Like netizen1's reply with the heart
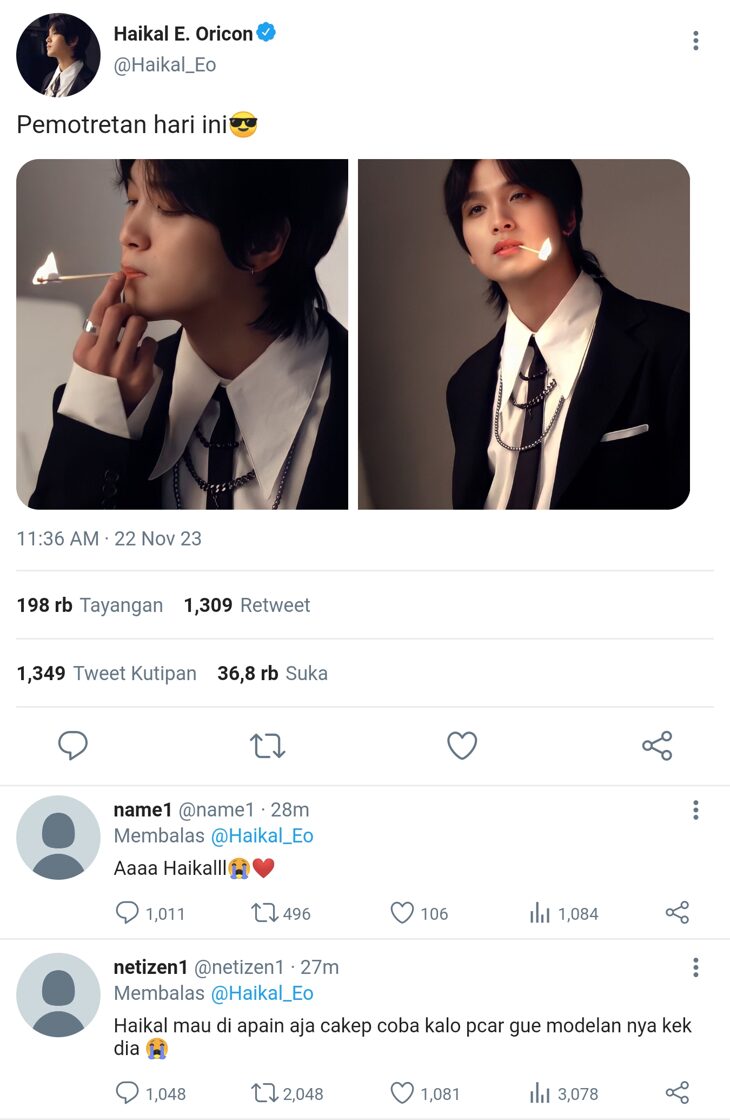Image resolution: width=730 pixels, height=1120 pixels. [x=402, y=1093]
